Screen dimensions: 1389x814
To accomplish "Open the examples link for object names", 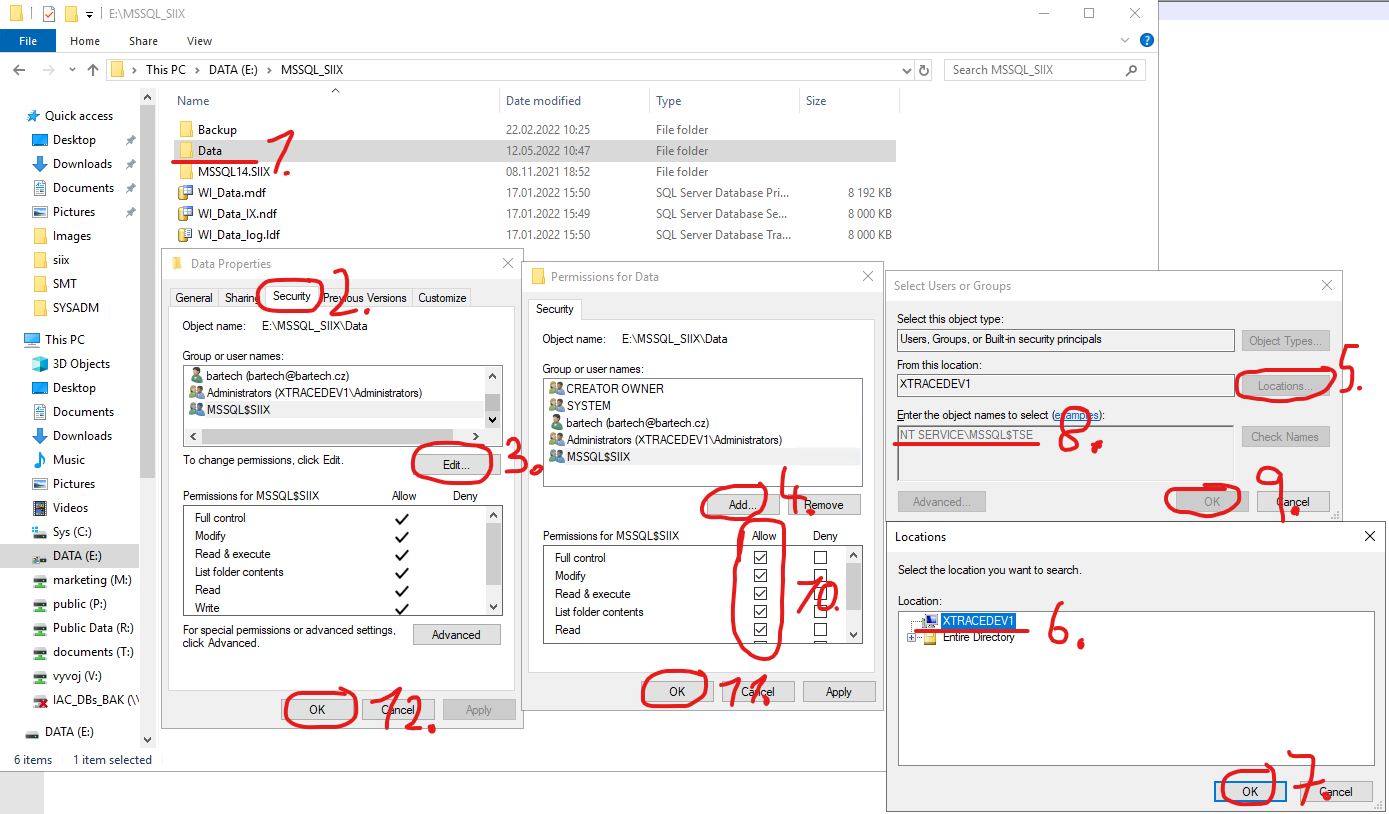I will pos(1076,415).
